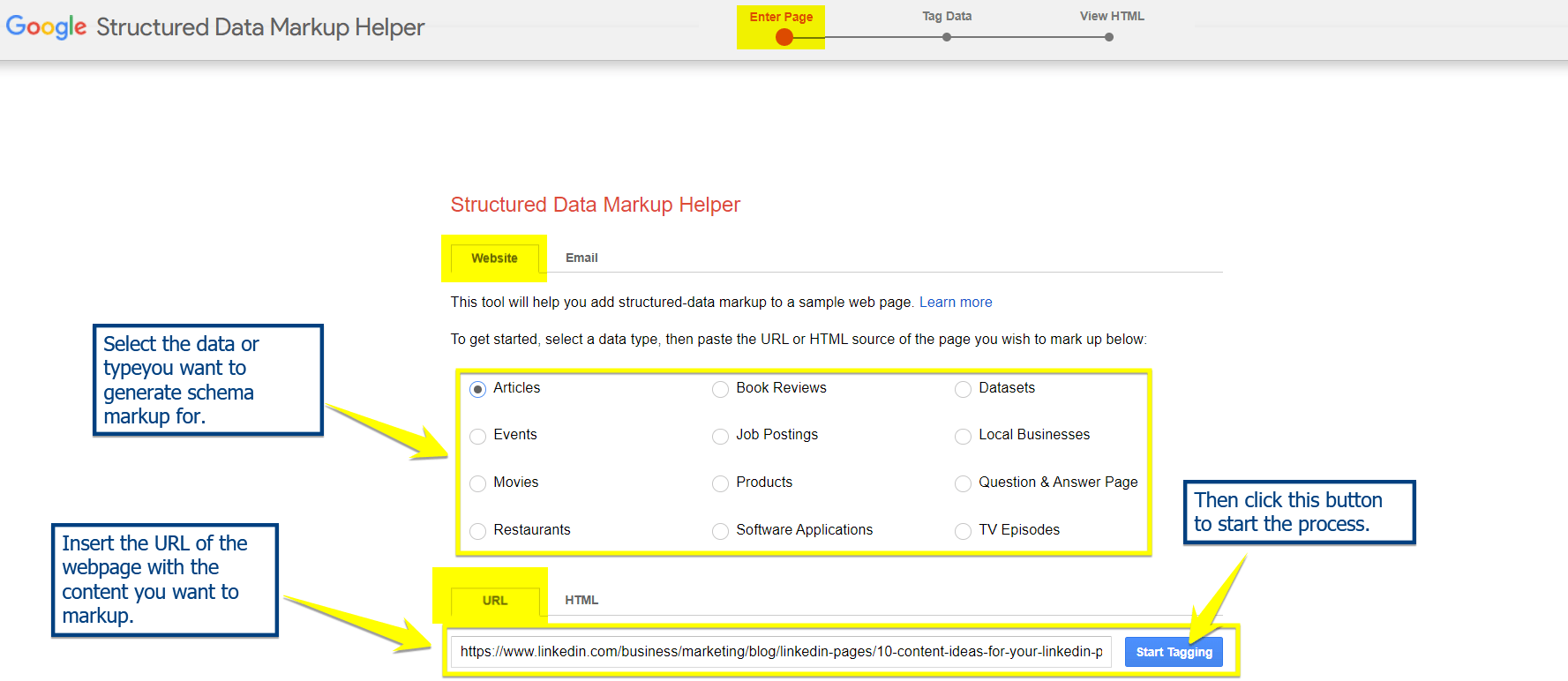Click the Enter Page step marker dot
Image resolution: width=1568 pixels, height=681 pixels.
(784, 37)
